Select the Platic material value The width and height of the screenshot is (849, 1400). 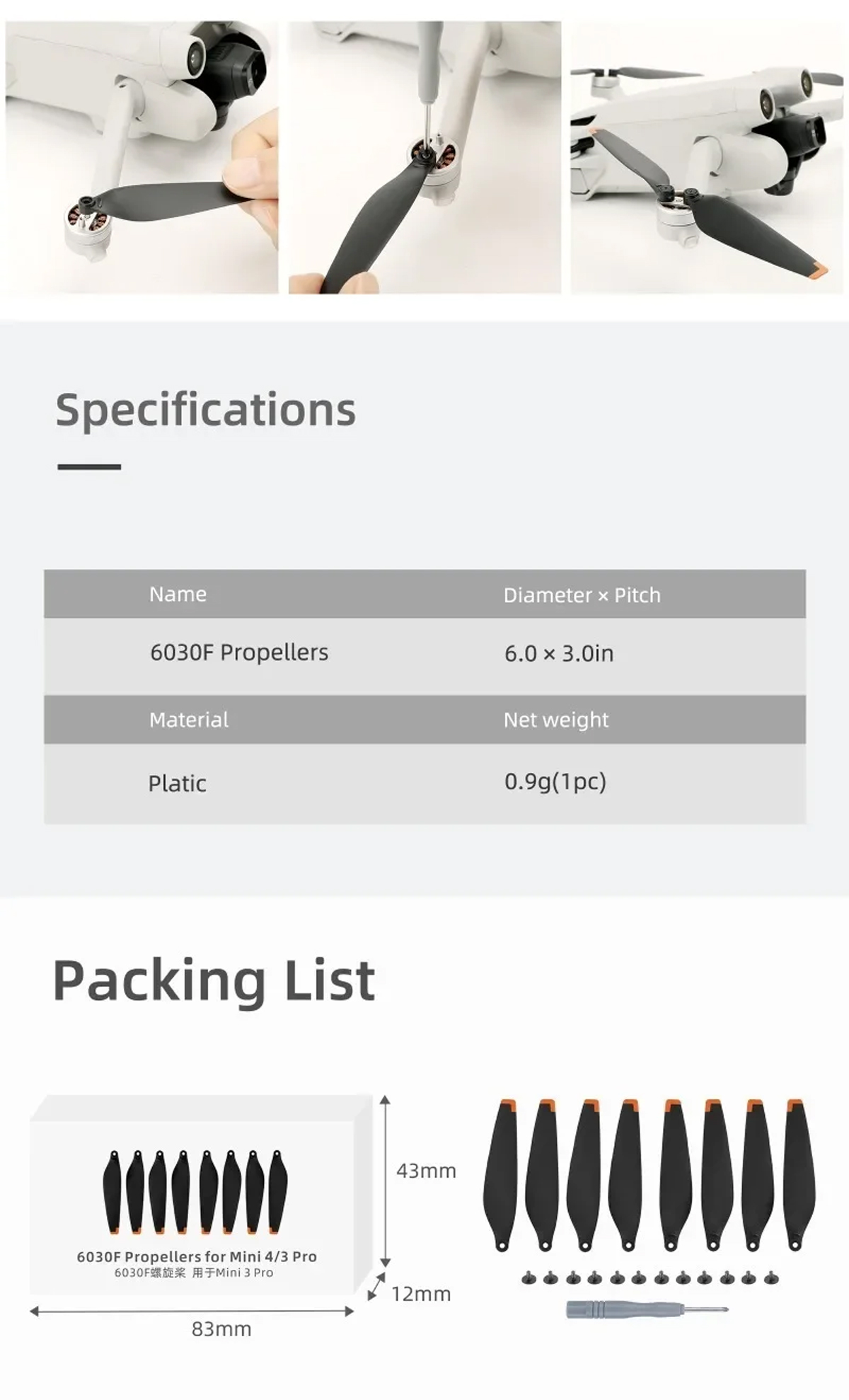[x=177, y=784]
